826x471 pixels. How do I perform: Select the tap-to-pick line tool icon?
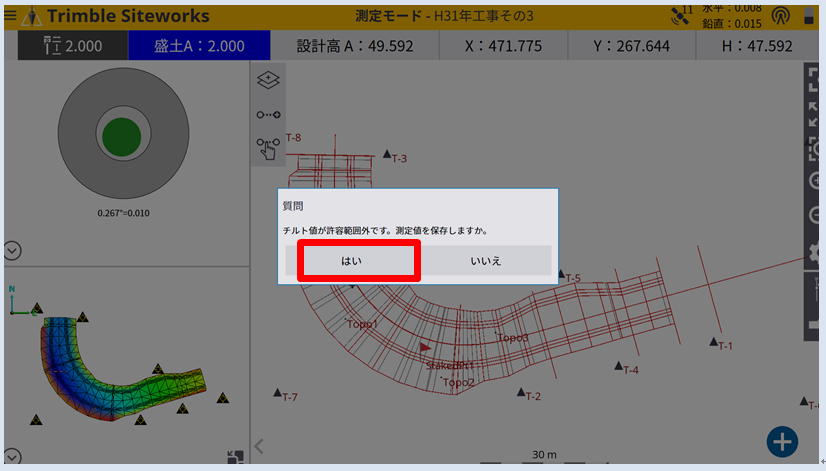coord(268,149)
